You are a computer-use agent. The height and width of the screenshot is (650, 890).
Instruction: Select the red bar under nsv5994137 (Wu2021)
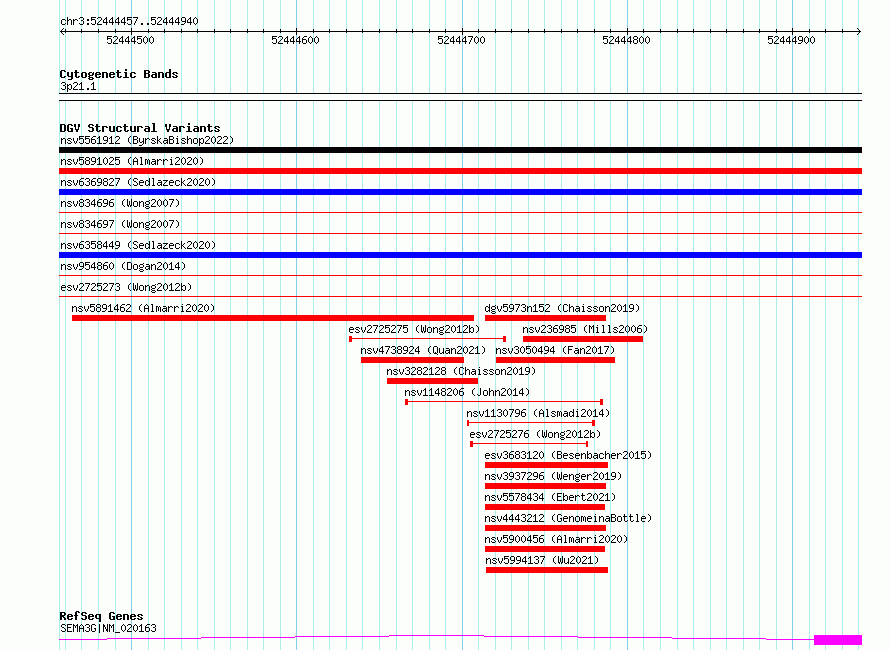547,570
